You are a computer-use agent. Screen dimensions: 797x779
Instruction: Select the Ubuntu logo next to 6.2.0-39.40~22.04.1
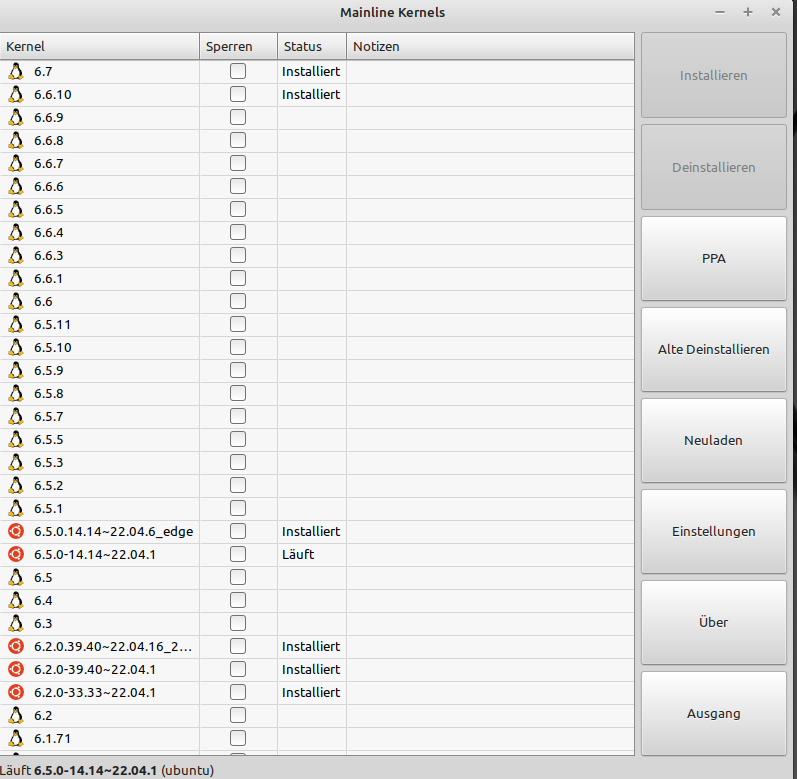(x=16, y=670)
